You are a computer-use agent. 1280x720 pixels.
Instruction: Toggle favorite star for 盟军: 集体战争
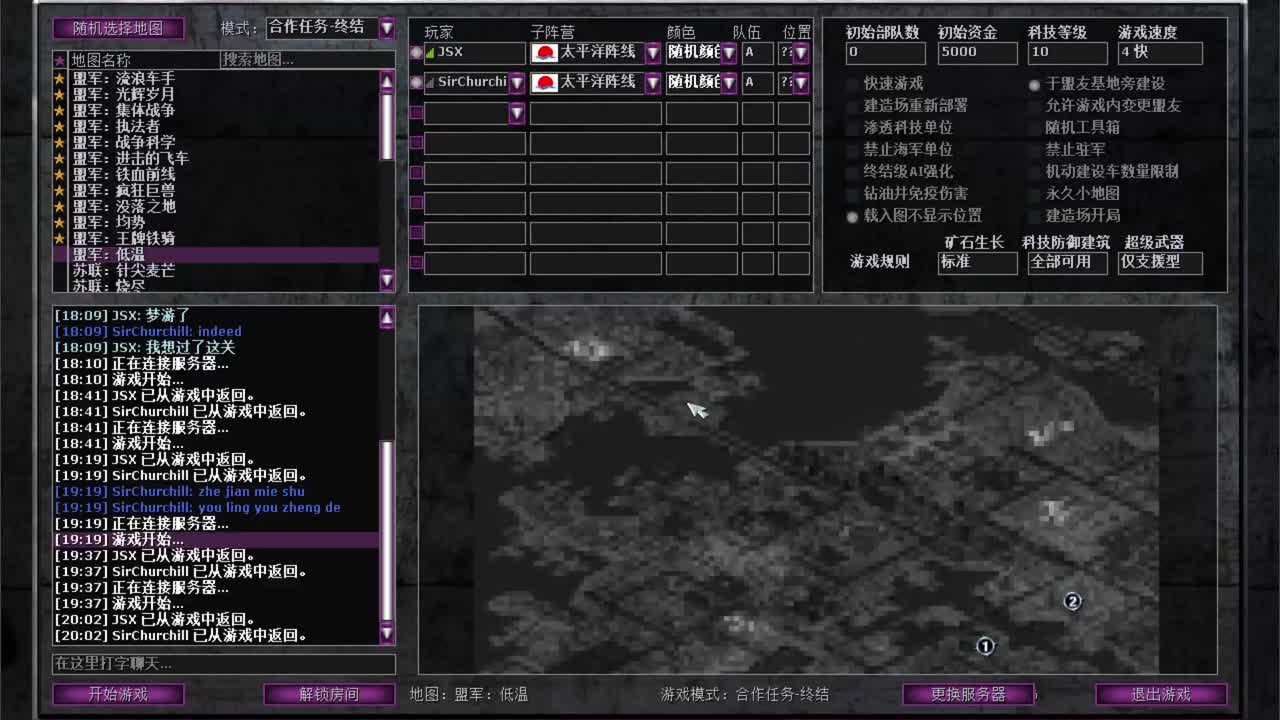pyautogui.click(x=60, y=110)
